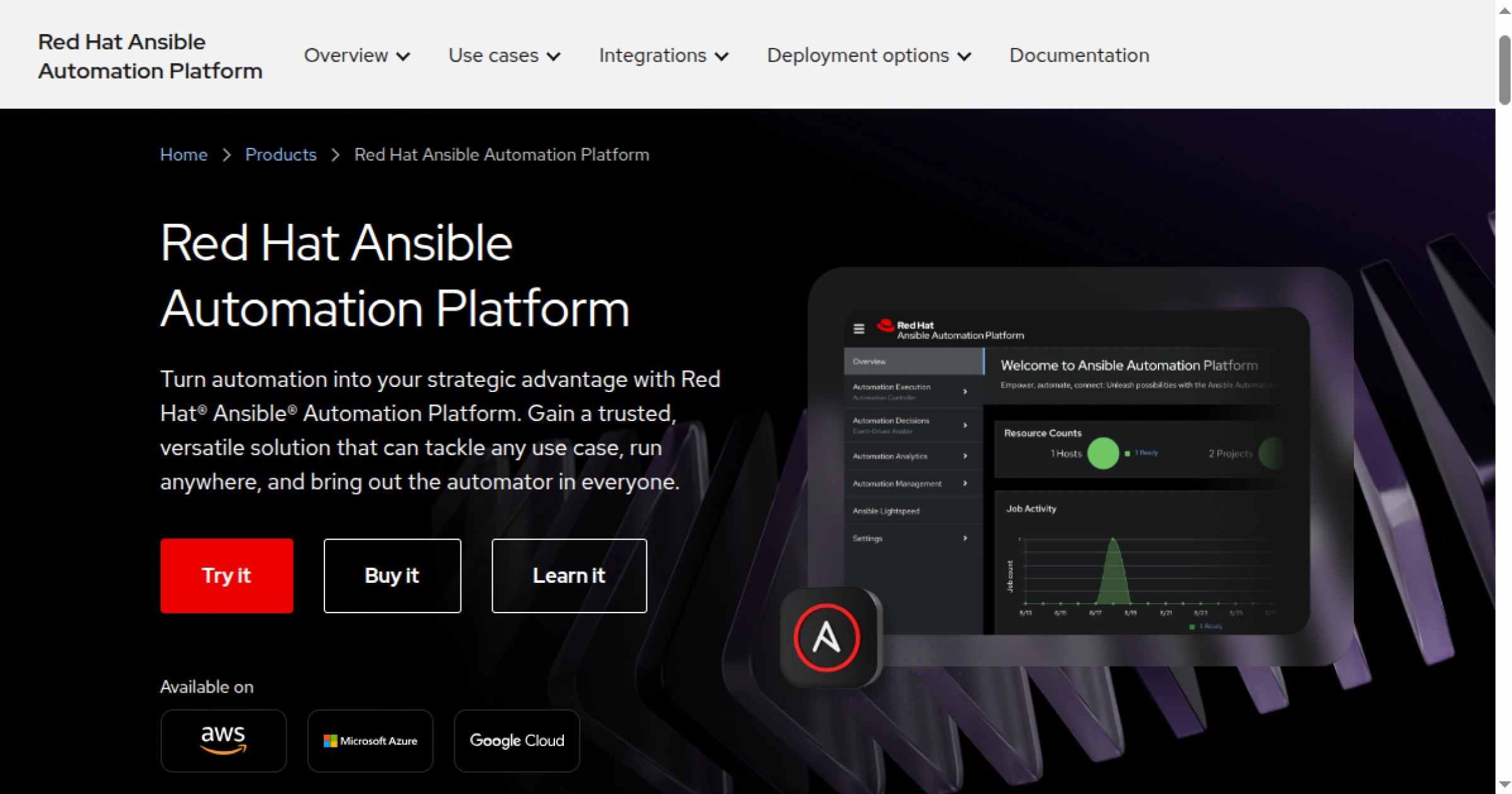Click the 'Red Hat Ansible Automation Platform' breadcrumb text

point(501,154)
